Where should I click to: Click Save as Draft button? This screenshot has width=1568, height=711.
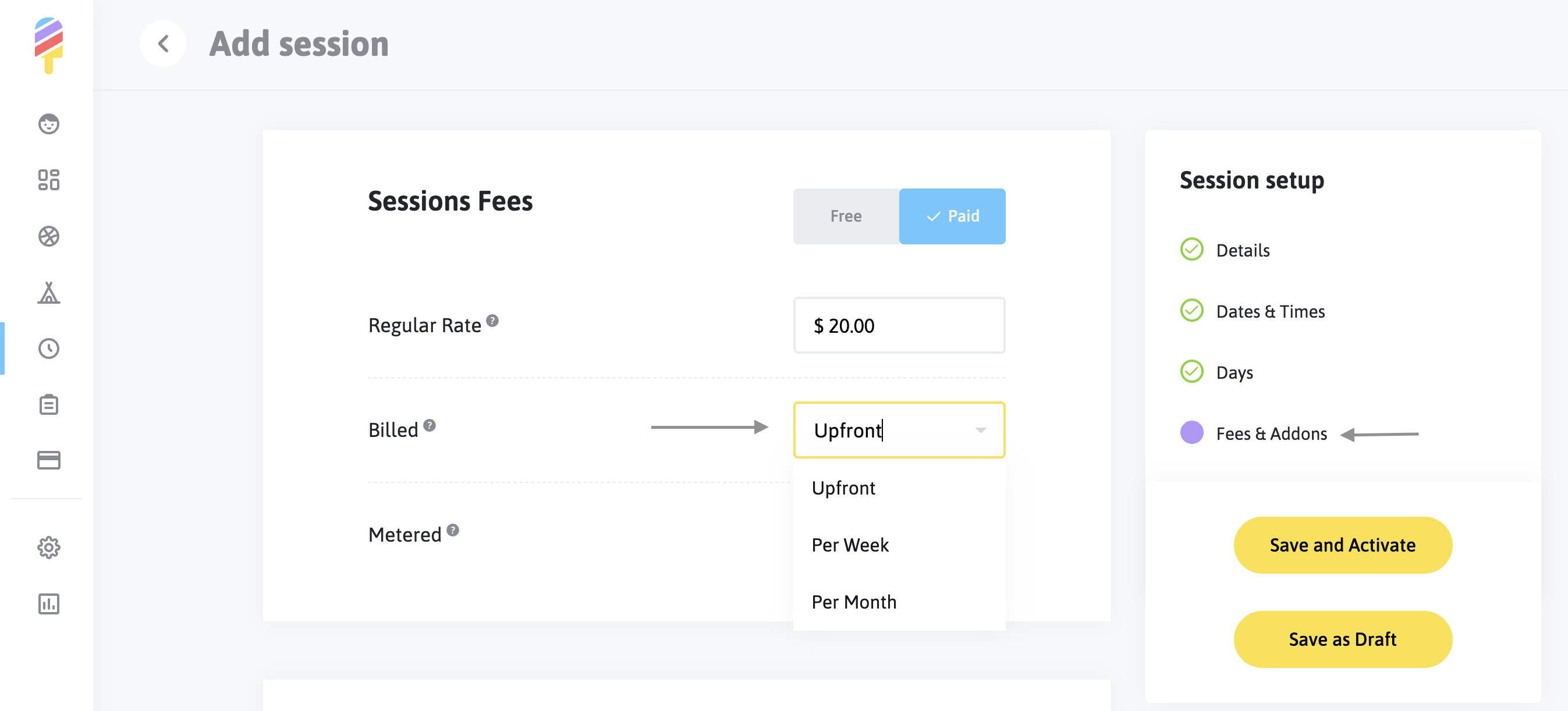click(1342, 639)
